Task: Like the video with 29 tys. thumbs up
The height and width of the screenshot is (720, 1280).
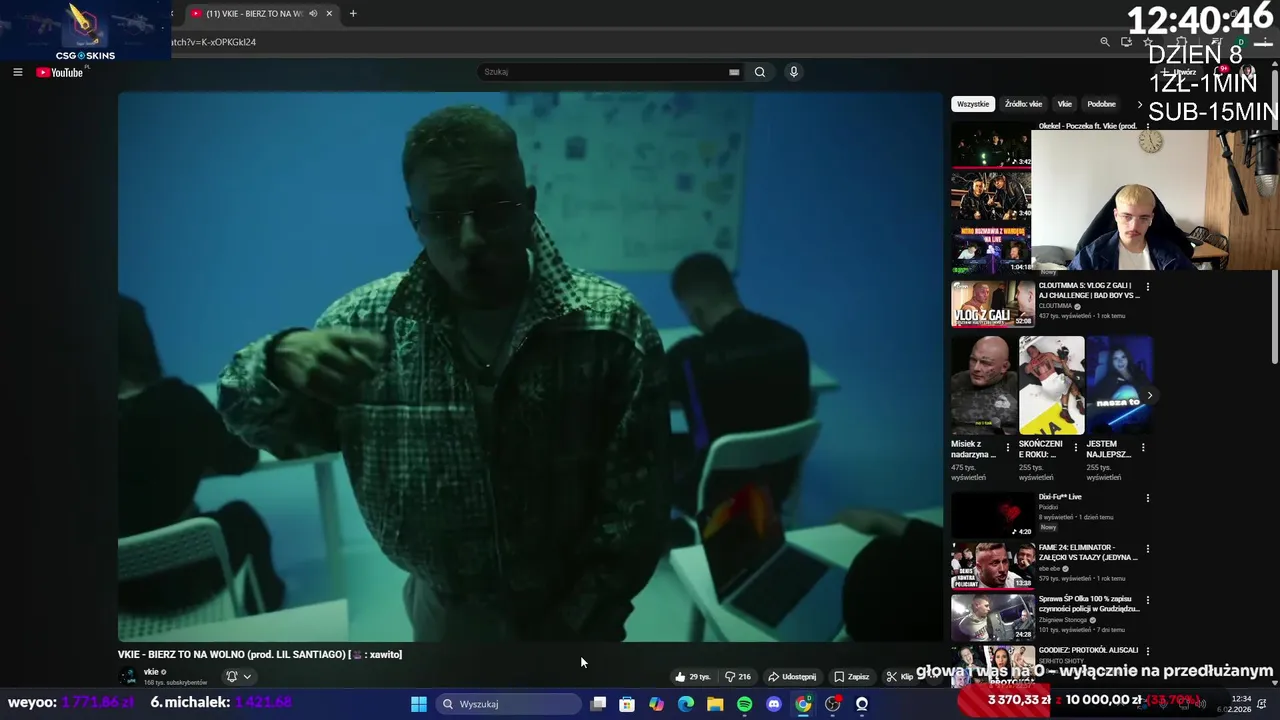Action: click(693, 677)
